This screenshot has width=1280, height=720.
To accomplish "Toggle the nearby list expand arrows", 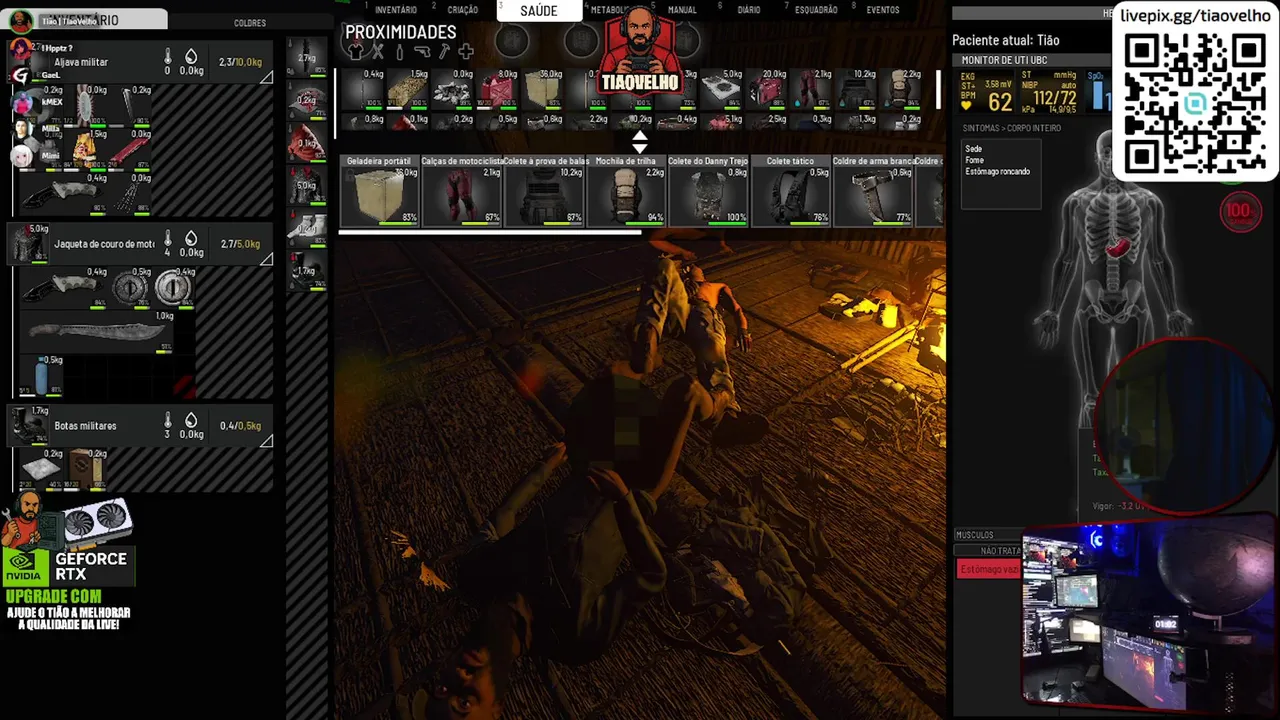I will click(640, 142).
